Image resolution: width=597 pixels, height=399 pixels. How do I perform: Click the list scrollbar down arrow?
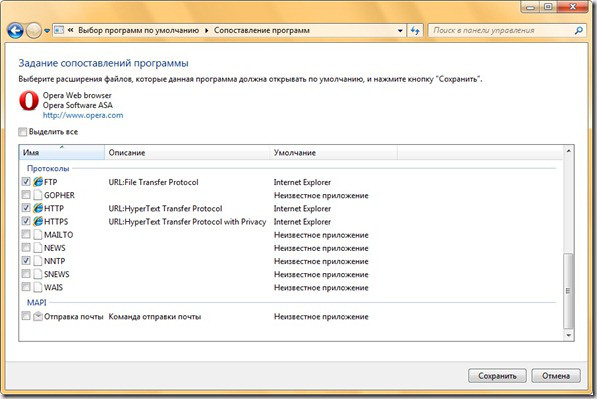click(568, 335)
